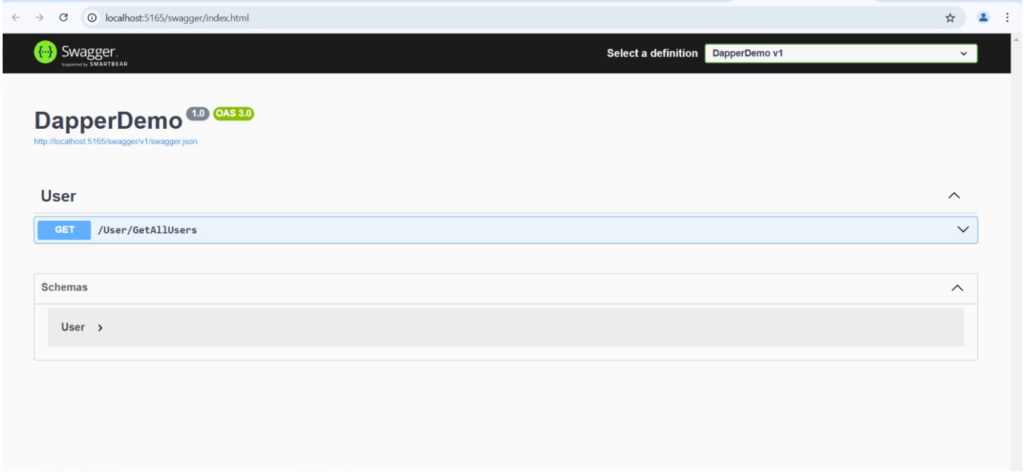This screenshot has height=472, width=1024.
Task: Click the User tag heading
Action: (x=58, y=196)
